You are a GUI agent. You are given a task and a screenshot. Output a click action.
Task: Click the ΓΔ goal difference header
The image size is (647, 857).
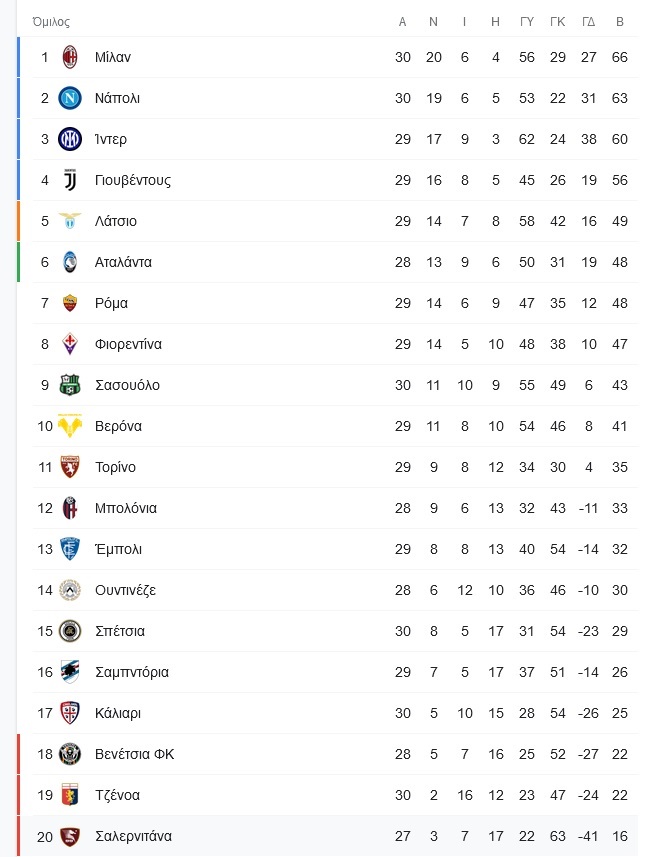[589, 22]
